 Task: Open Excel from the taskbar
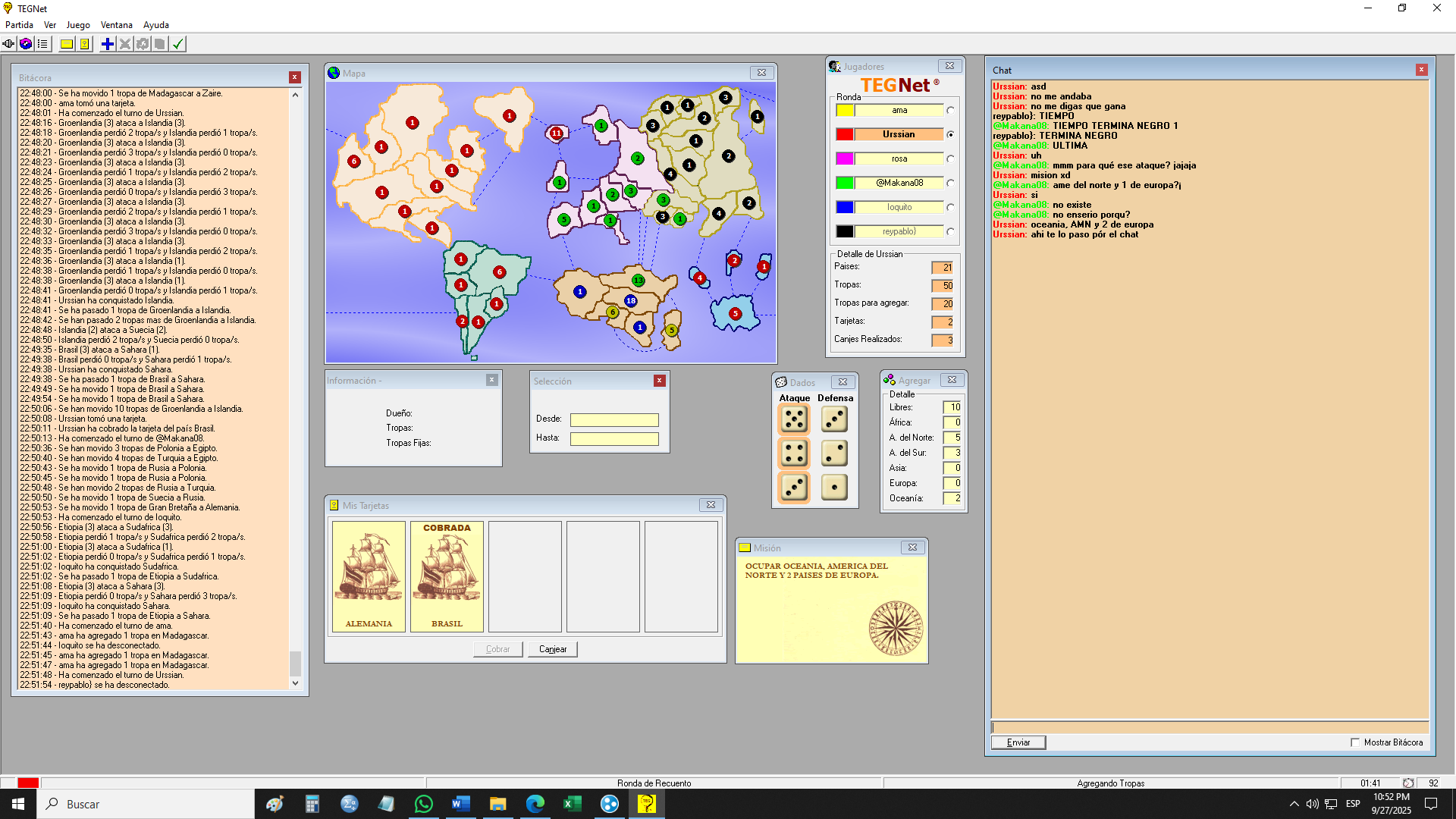572,804
